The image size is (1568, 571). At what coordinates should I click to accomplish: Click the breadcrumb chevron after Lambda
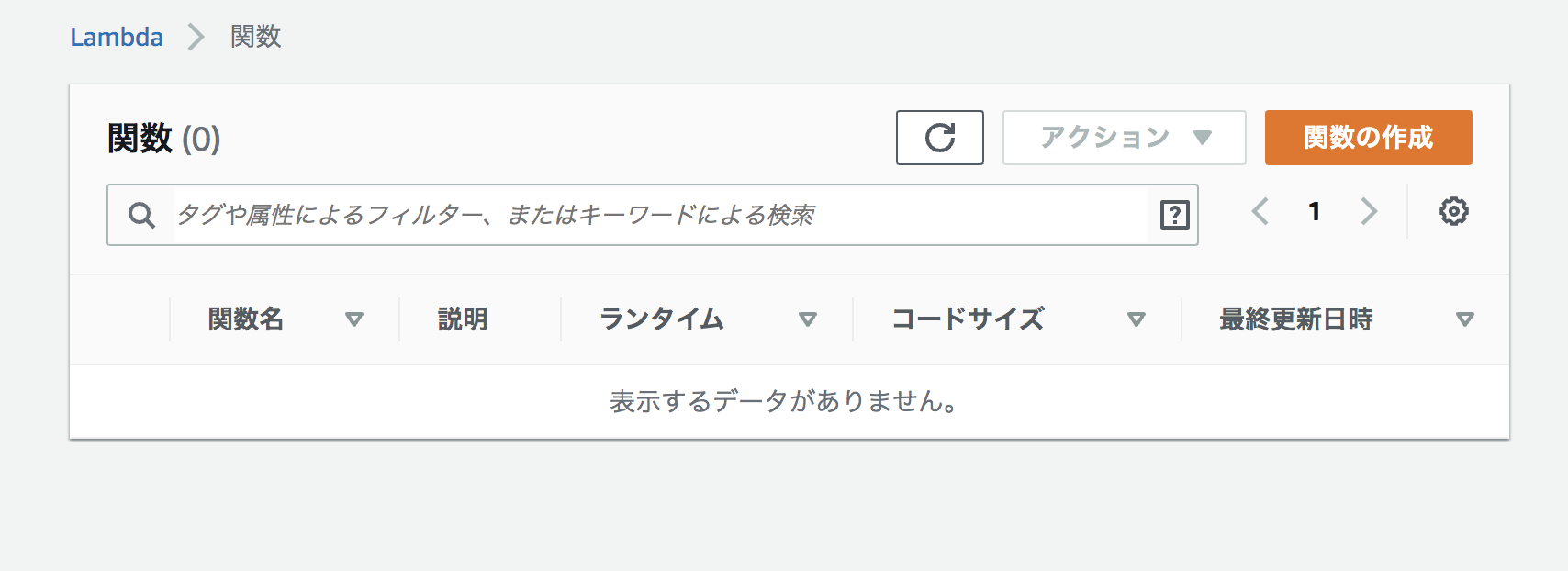[193, 37]
